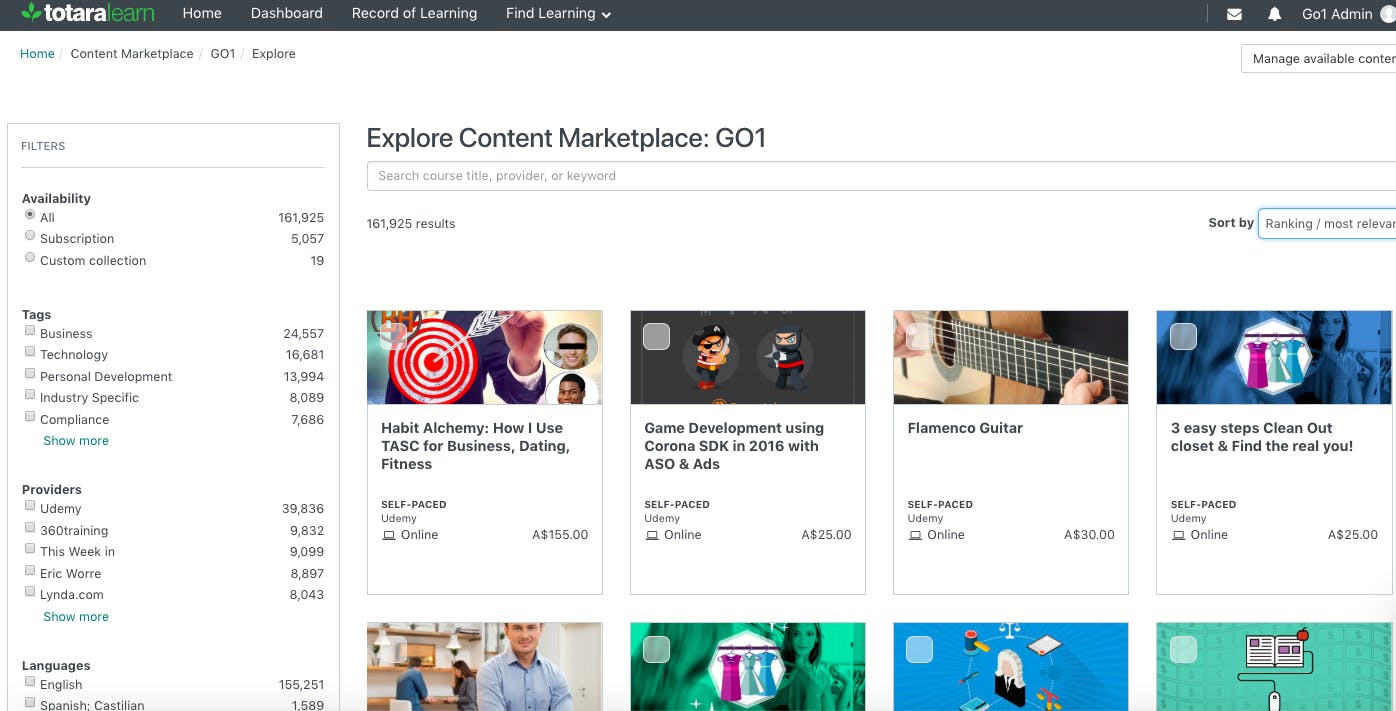Click the 161,925 results text
This screenshot has height=711, width=1396.
coord(411,224)
